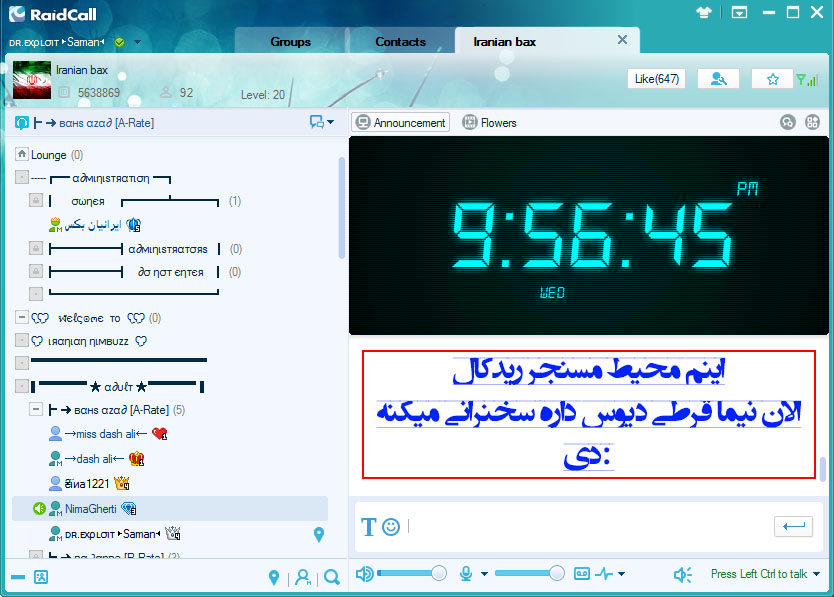This screenshot has height=597, width=834.
Task: Click the announcement panel scrollbar
Action: tap(823, 468)
